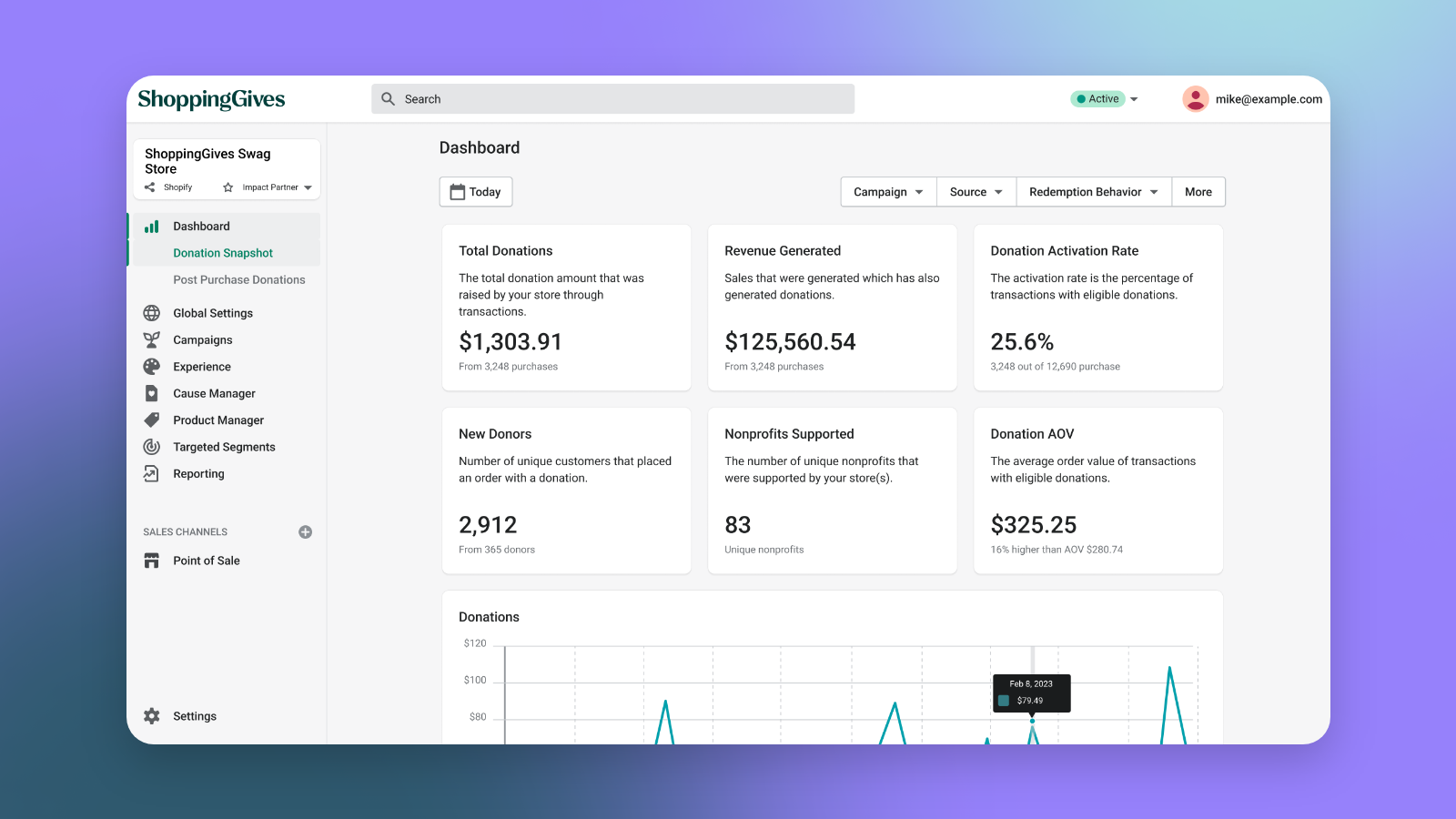Open the Source filter dropdown

tap(975, 191)
